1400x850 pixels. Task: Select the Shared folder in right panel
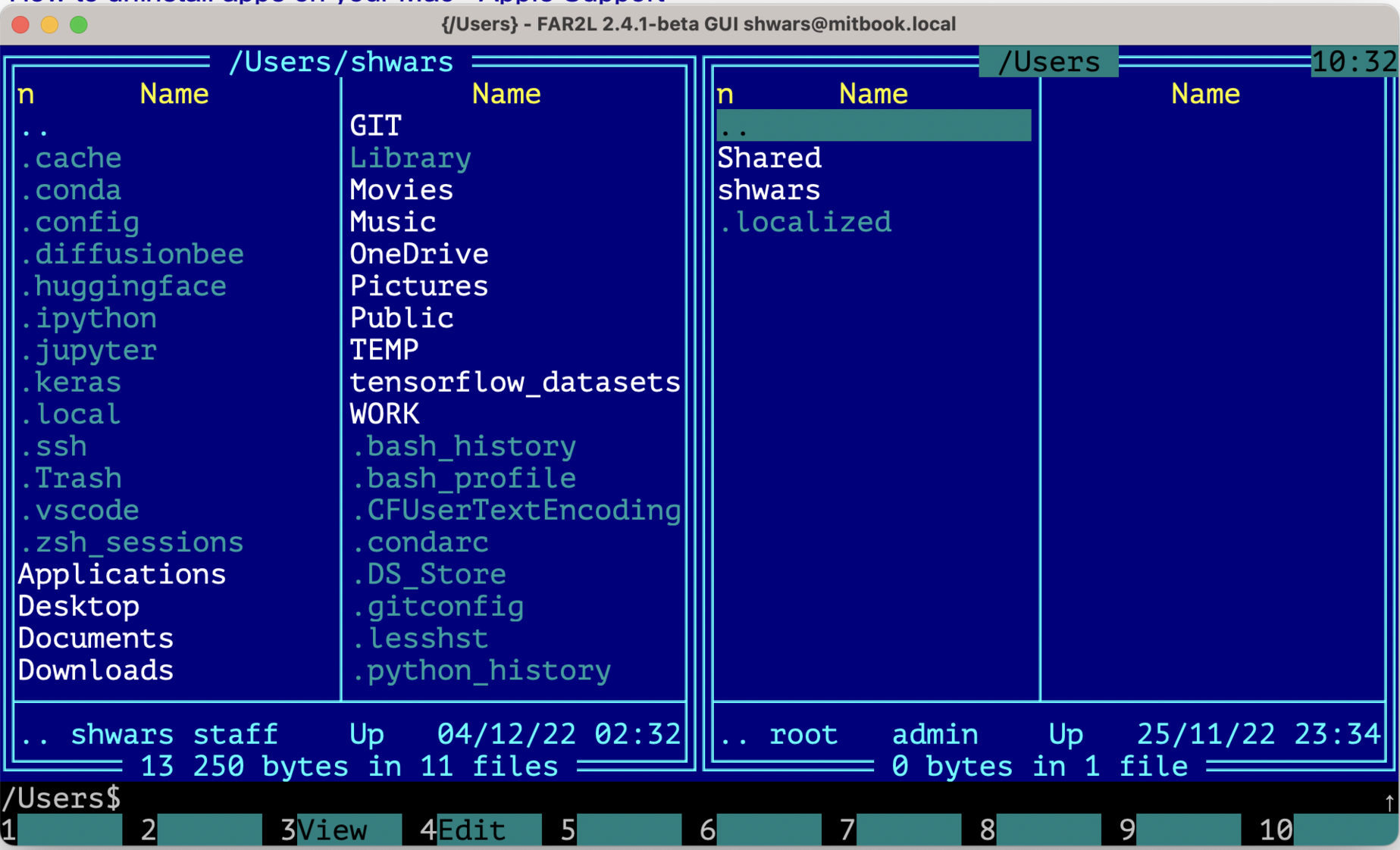click(x=769, y=158)
